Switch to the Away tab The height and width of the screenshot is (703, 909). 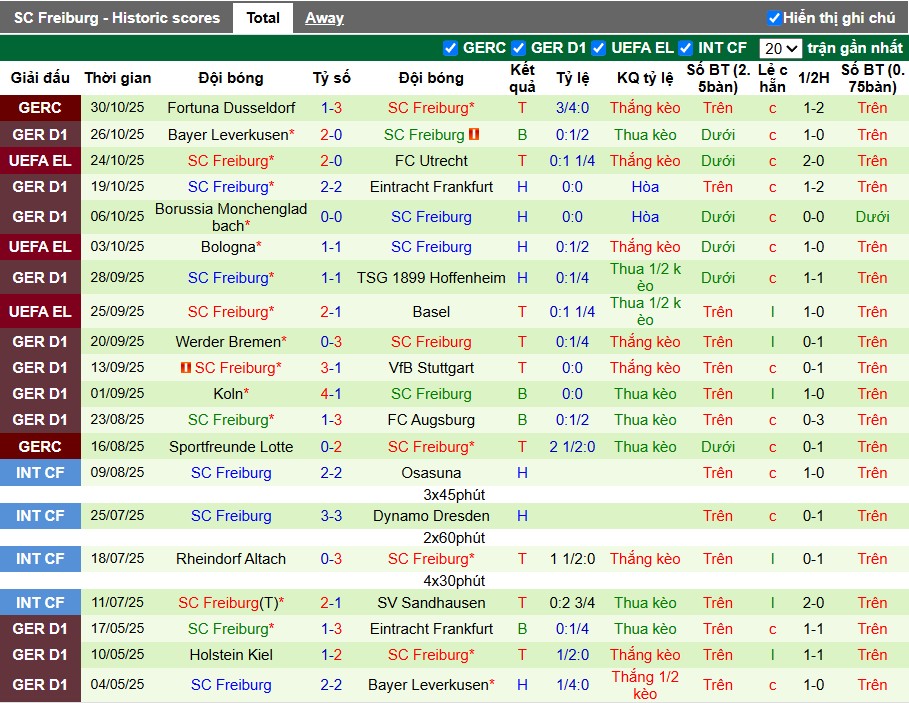tap(324, 18)
